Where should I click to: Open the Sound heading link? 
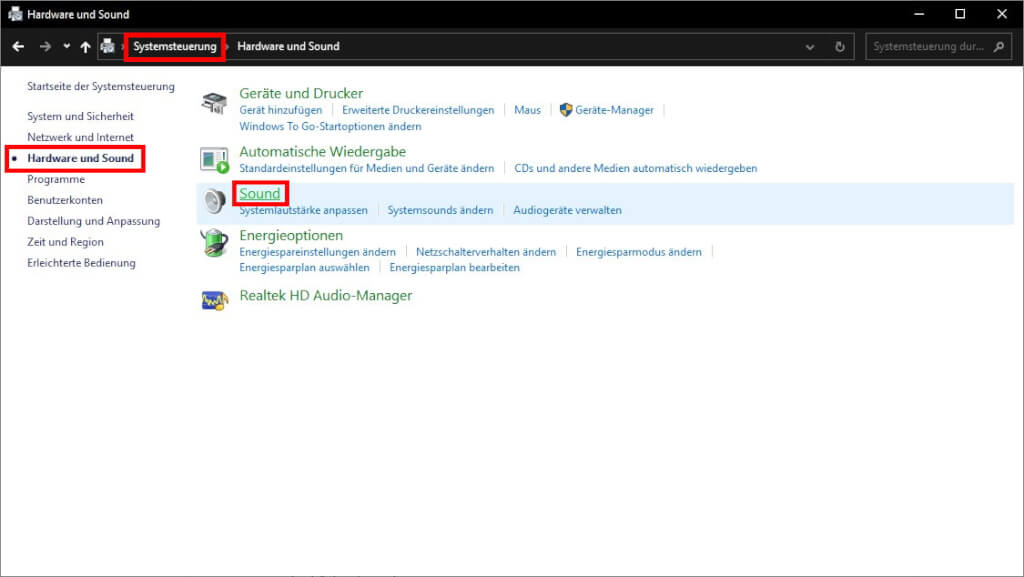tap(260, 194)
